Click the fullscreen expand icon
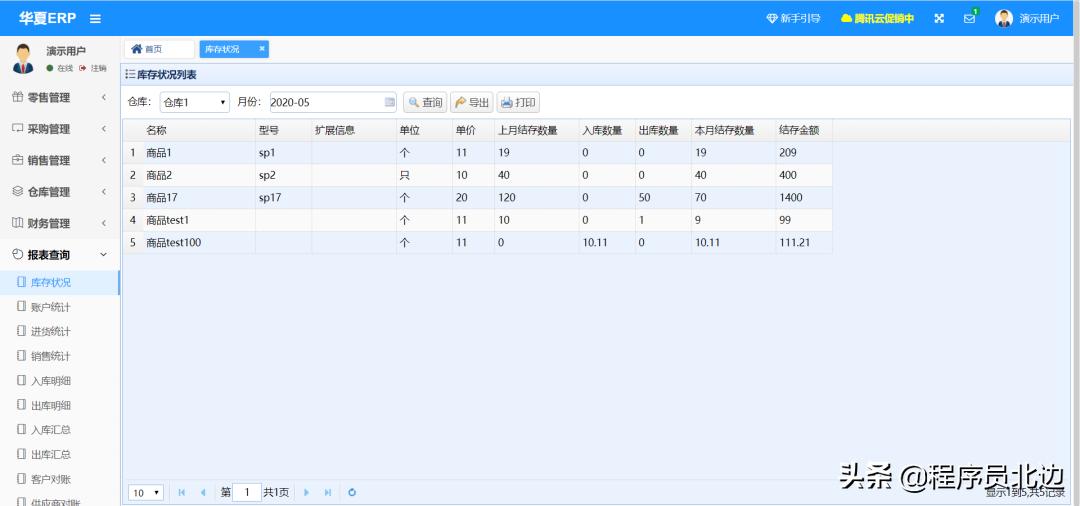Image resolution: width=1080 pixels, height=506 pixels. click(x=939, y=19)
